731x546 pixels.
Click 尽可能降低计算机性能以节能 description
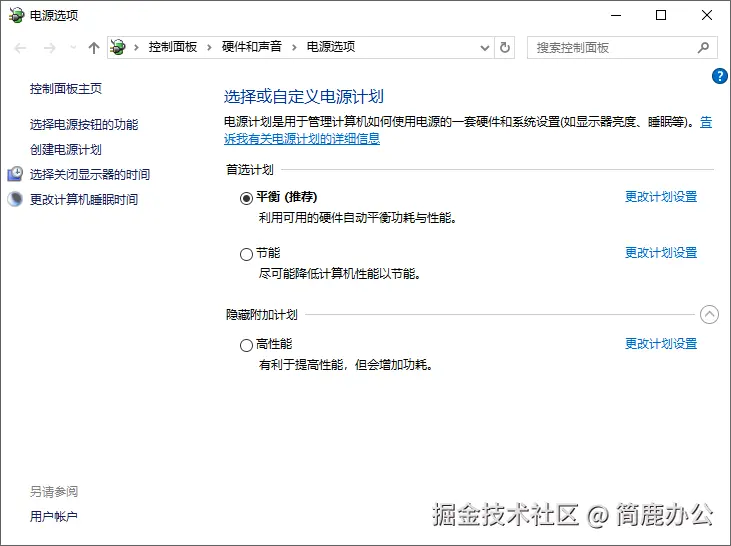(339, 274)
